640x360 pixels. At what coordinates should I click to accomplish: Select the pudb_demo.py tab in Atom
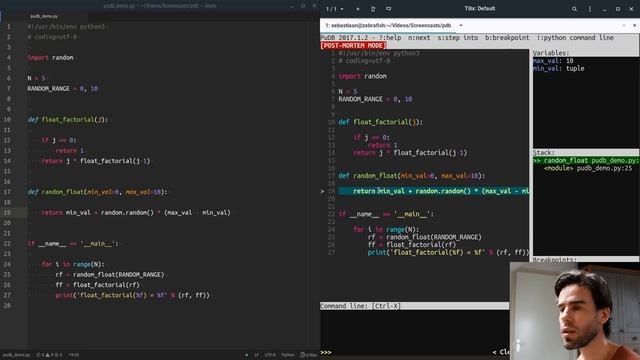click(x=44, y=16)
